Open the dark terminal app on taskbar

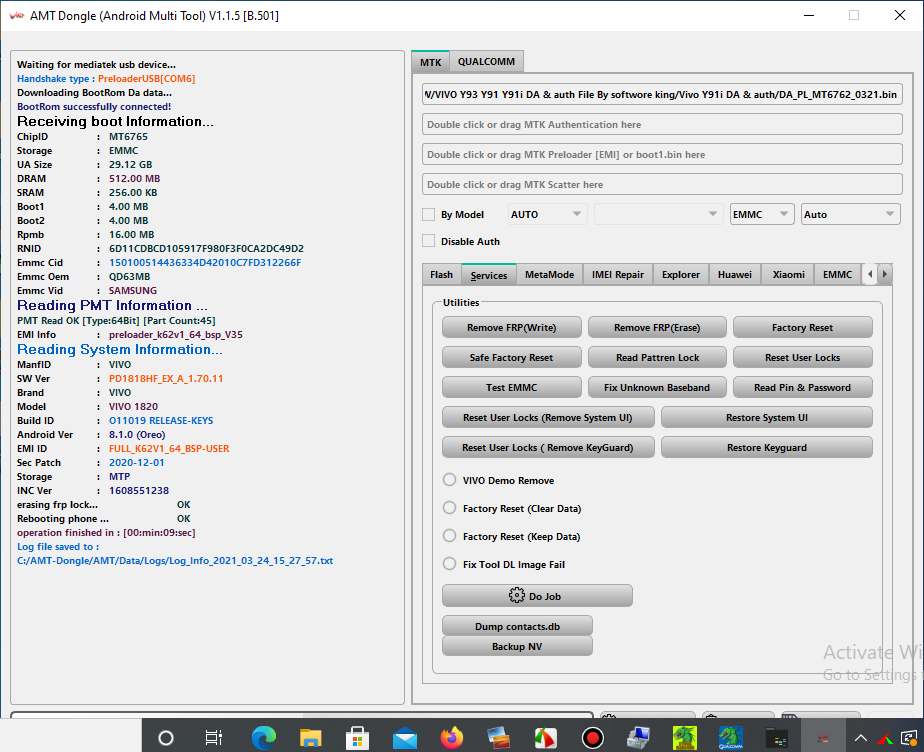coord(777,738)
